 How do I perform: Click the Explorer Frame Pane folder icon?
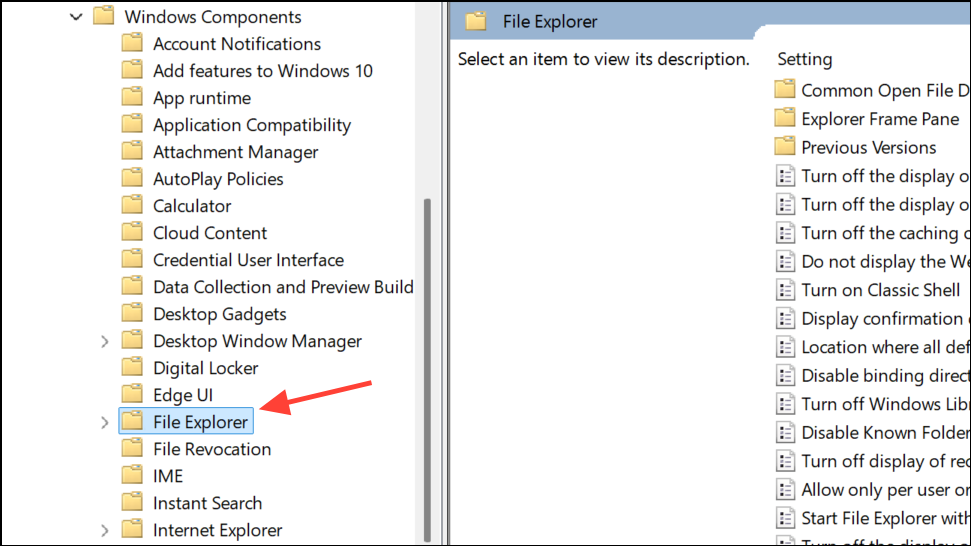point(785,119)
